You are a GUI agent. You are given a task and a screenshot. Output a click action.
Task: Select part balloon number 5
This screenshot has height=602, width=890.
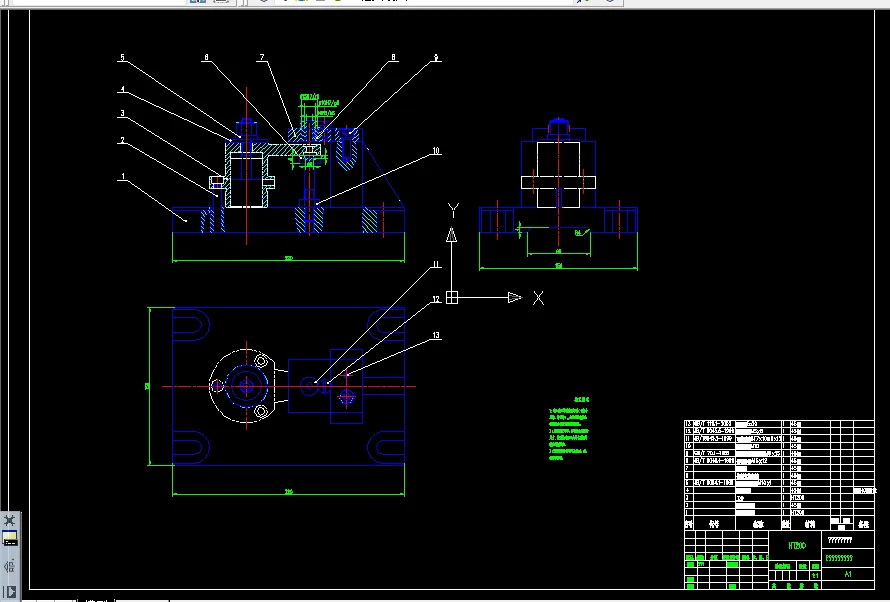point(122,57)
